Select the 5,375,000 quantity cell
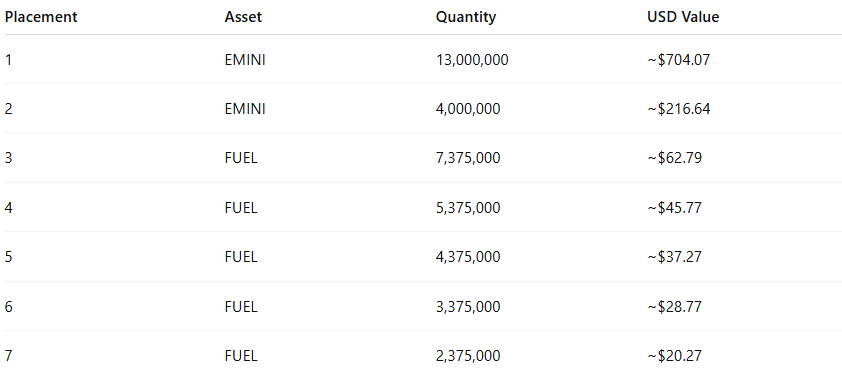The width and height of the screenshot is (842, 378). pyautogui.click(x=468, y=207)
